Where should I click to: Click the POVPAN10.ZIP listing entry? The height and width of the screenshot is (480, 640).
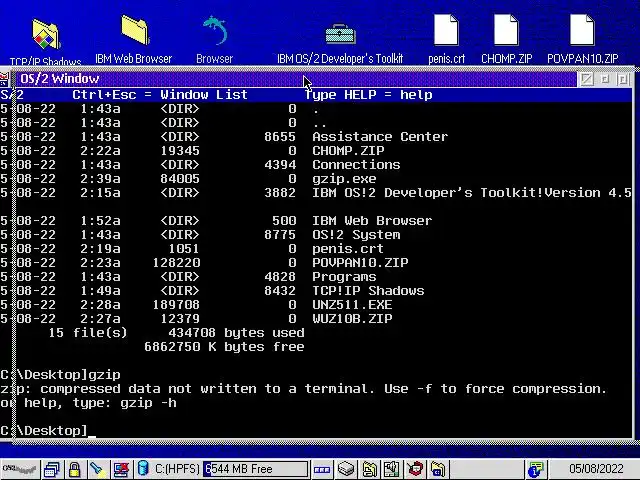360,262
